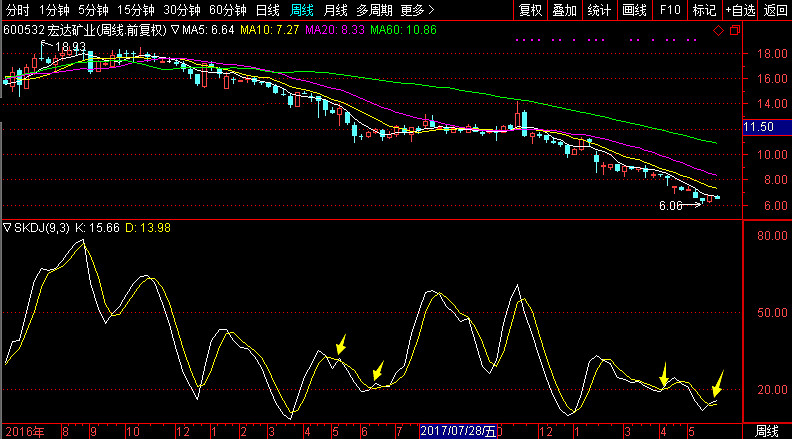Open the F10 company info

[669, 10]
